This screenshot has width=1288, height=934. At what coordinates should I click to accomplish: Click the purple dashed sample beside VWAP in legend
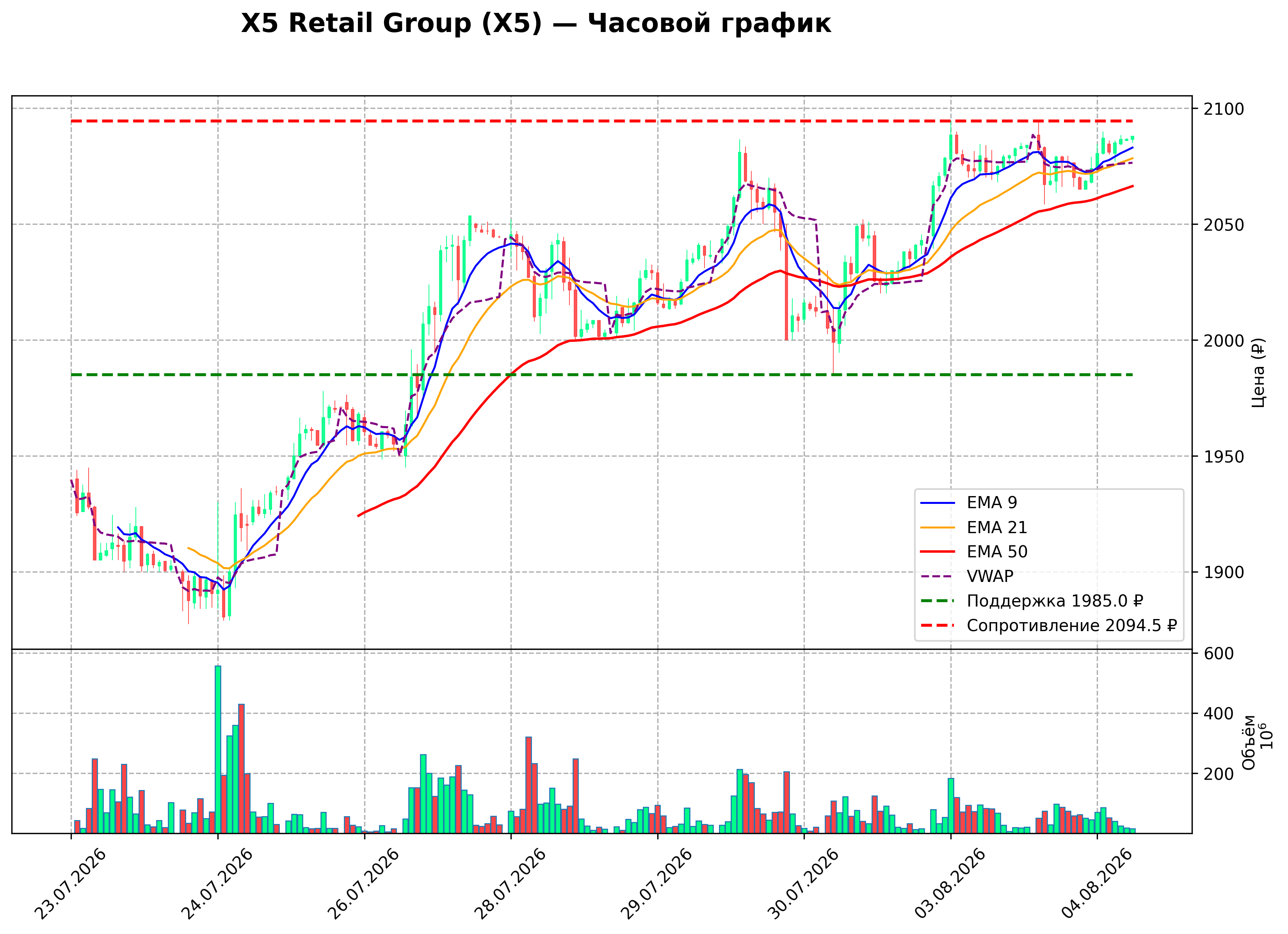[937, 576]
